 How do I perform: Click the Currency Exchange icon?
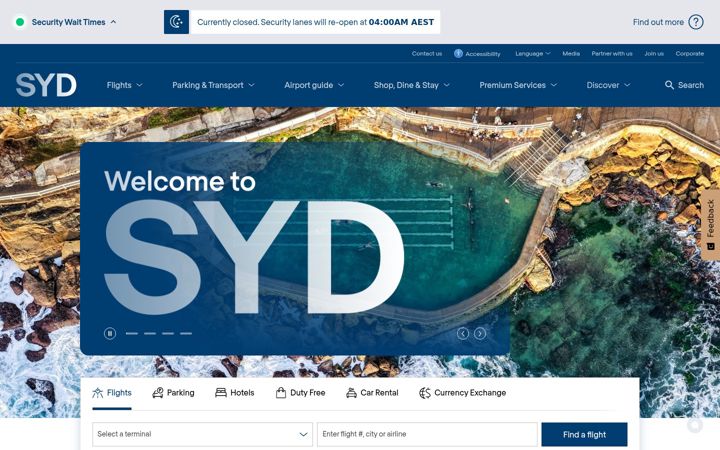425,393
